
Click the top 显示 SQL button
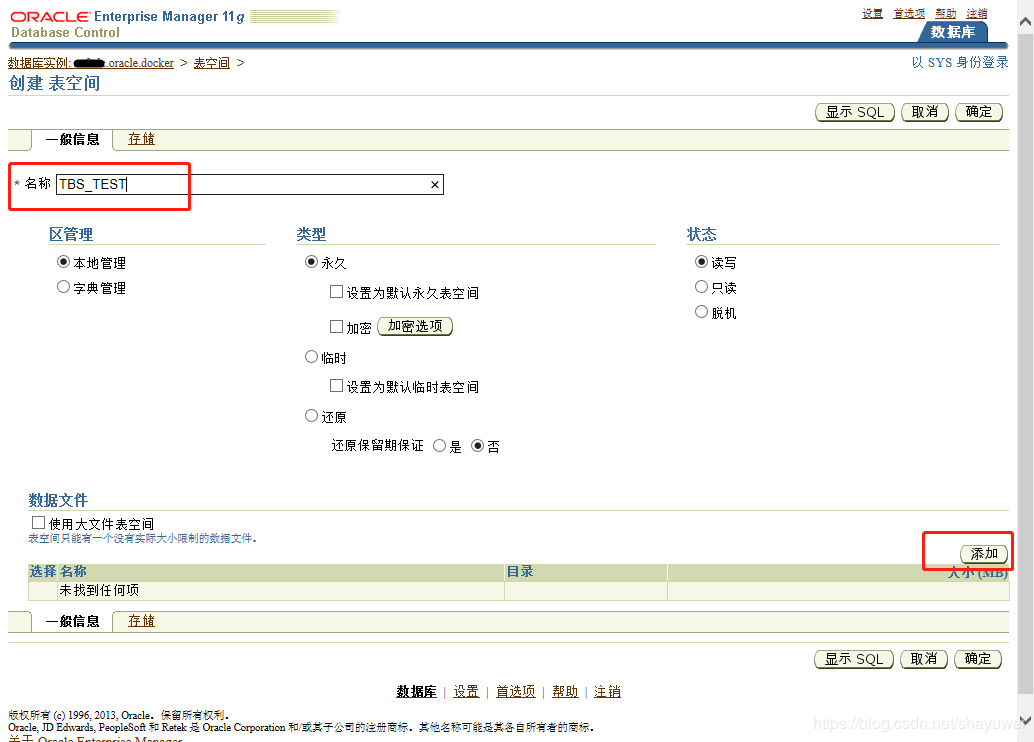(855, 112)
